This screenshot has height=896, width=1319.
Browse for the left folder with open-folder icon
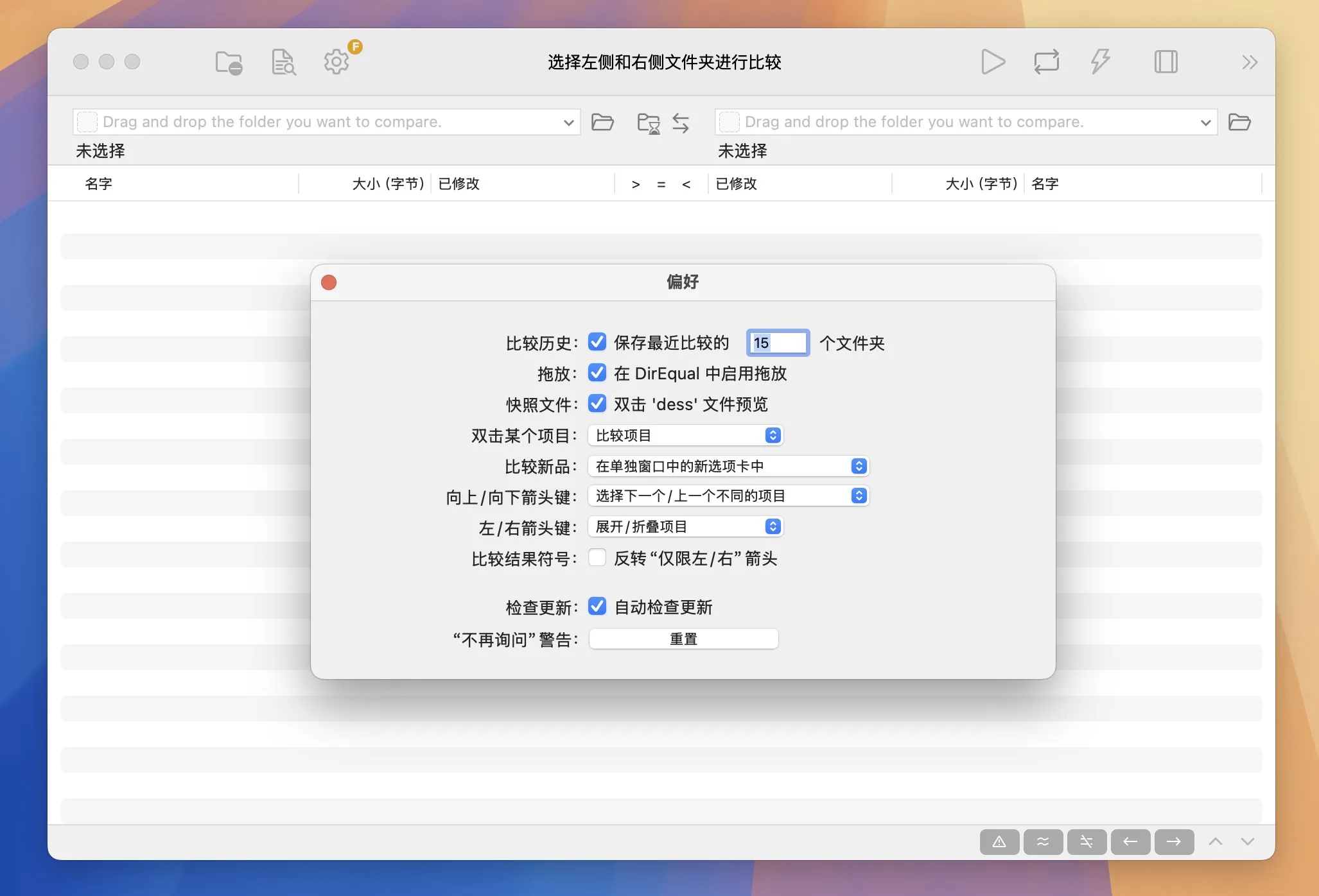602,122
